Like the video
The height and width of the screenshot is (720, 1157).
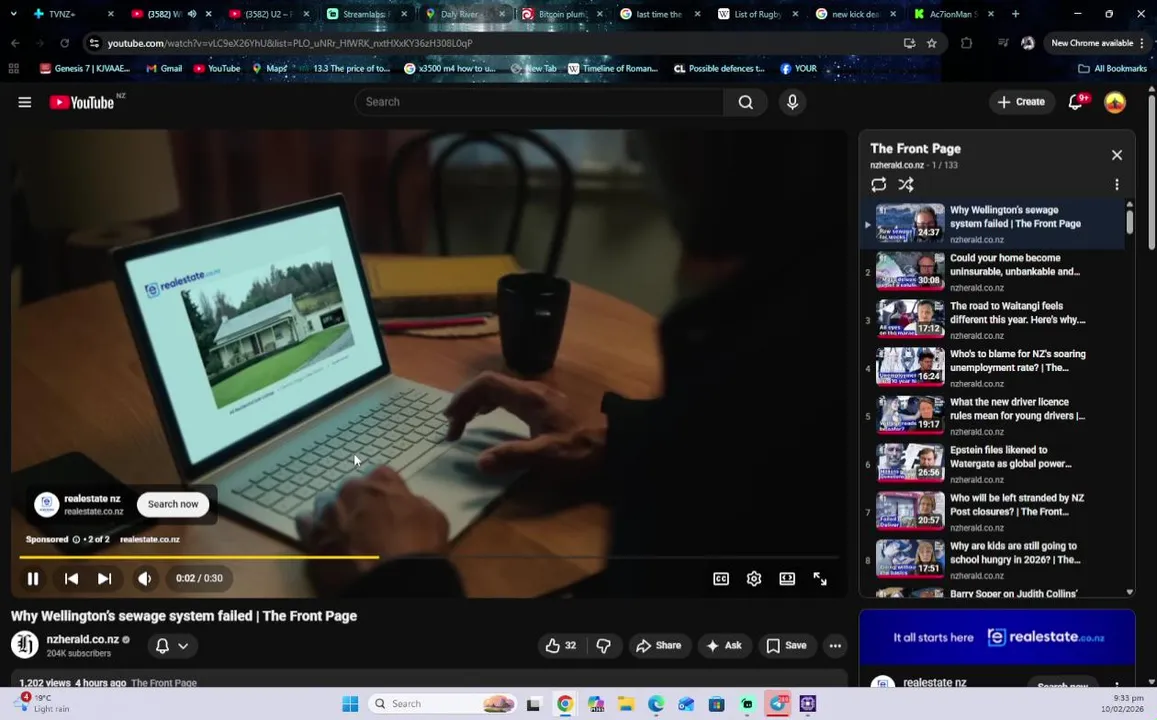pos(562,645)
